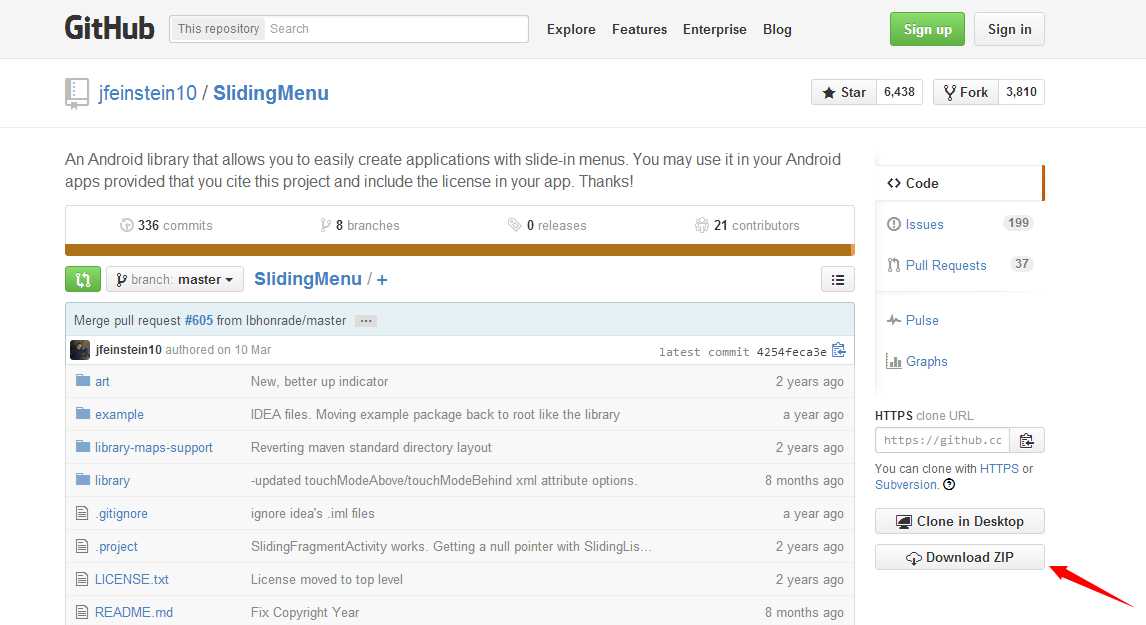Click the GitHub logo
Screen dimensions: 1146x625
click(110, 29)
